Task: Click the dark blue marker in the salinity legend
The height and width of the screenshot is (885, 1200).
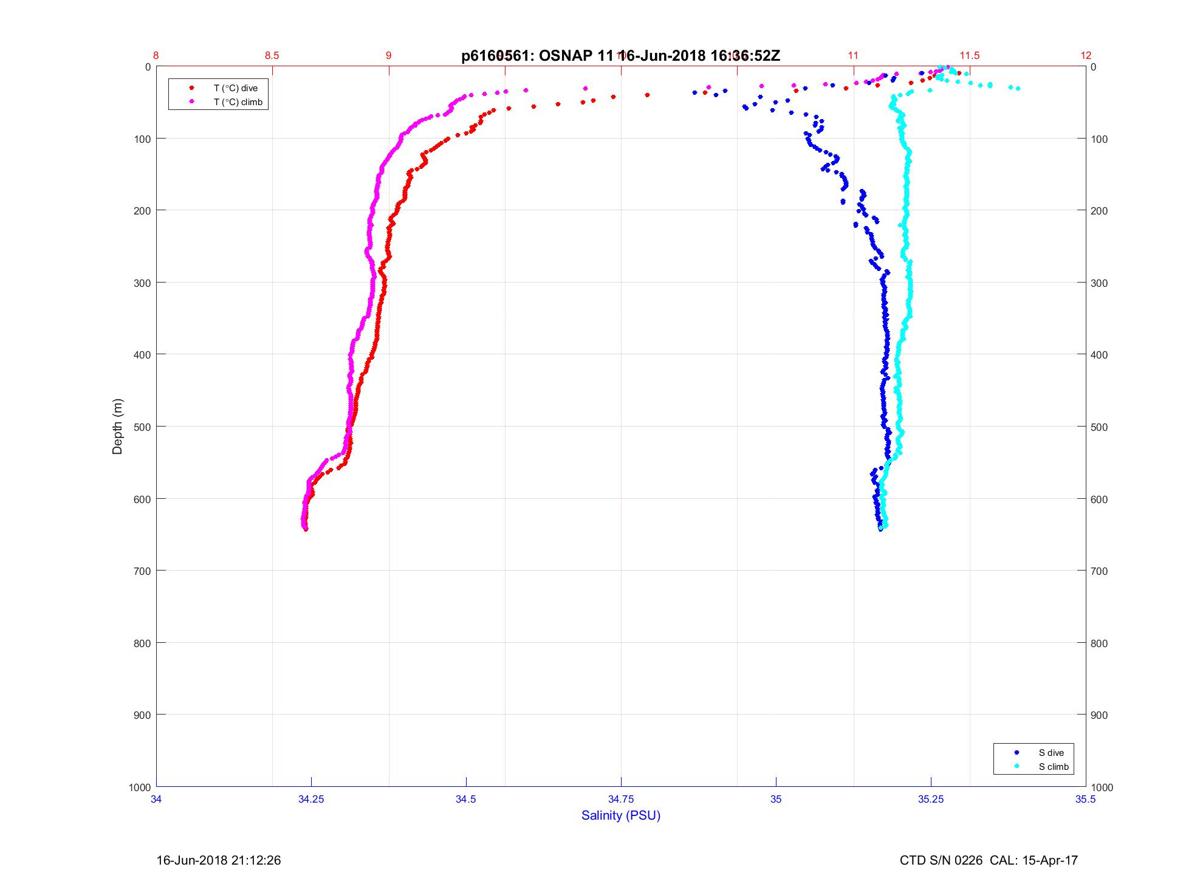Action: [x=1016, y=751]
